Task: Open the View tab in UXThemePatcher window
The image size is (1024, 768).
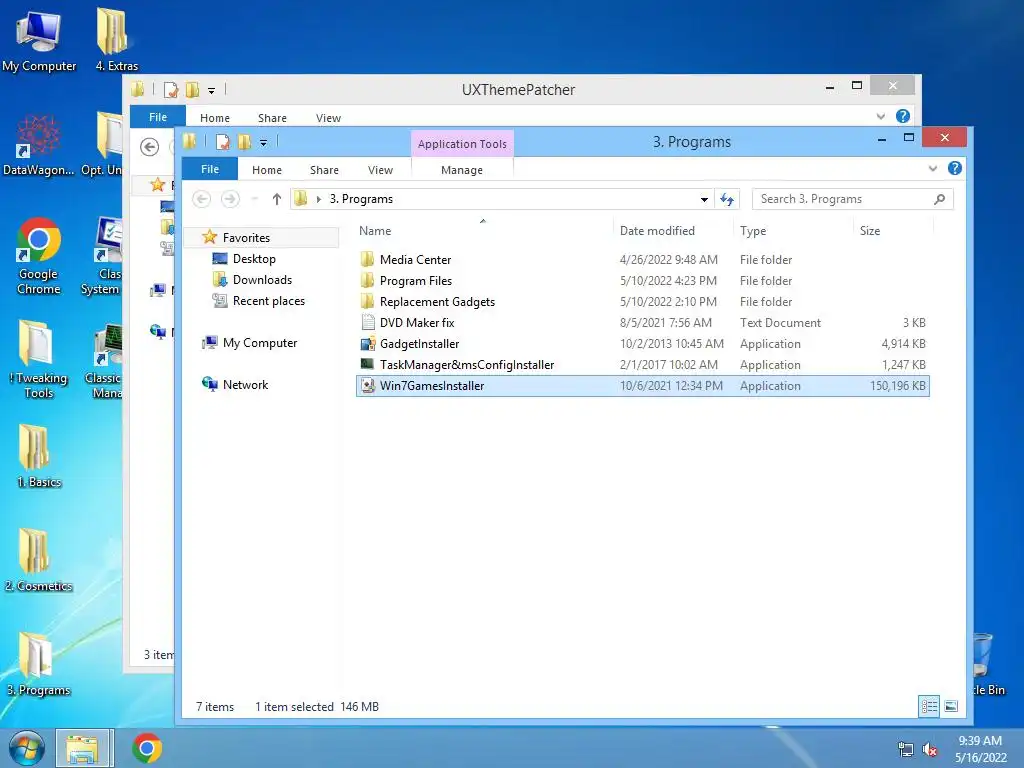Action: (328, 118)
